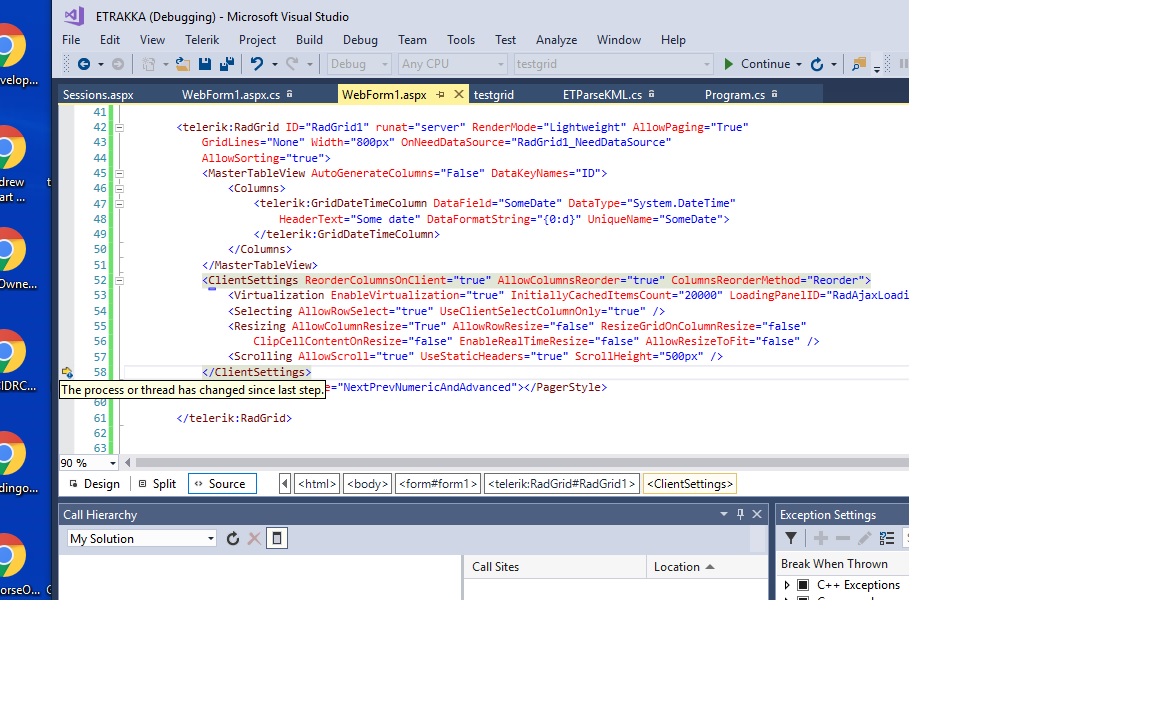Pin the Call Hierarchy panel
Viewport: 1152px width, 720px height.
click(740, 514)
